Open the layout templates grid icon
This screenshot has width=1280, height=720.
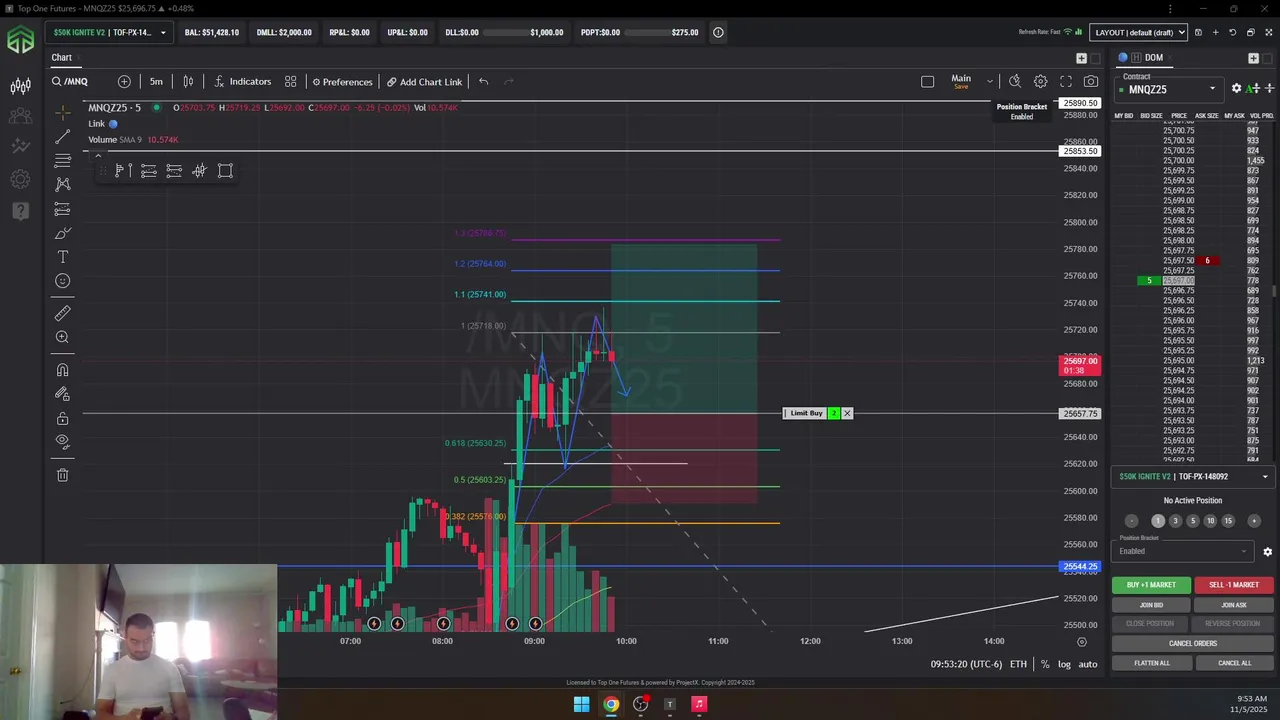tap(290, 81)
